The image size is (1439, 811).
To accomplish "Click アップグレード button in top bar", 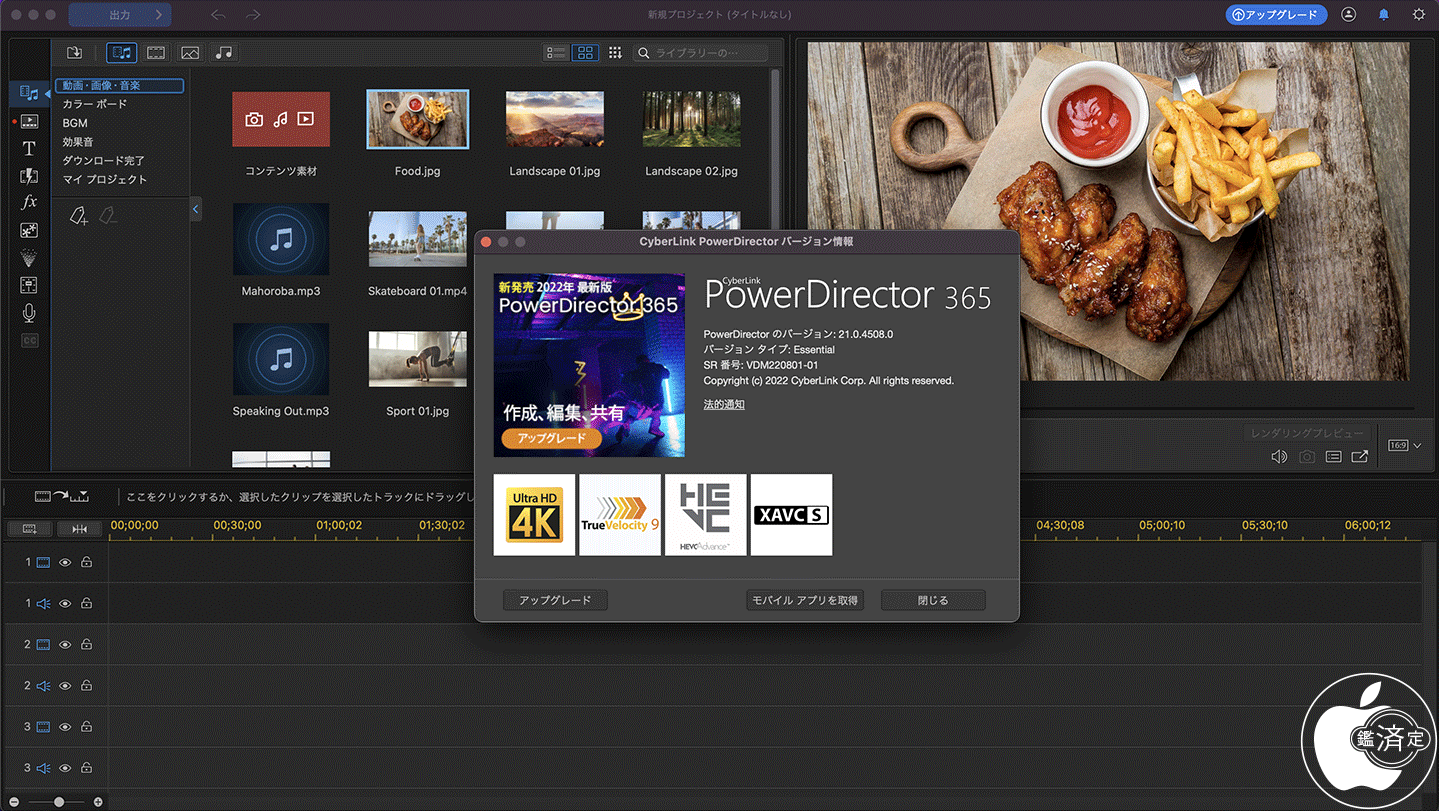I will [1276, 15].
